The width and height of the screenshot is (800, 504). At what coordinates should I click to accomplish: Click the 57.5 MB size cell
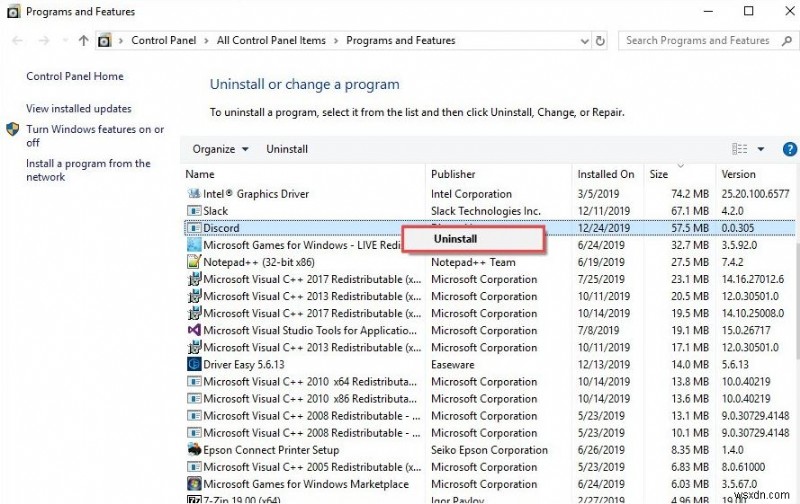point(690,228)
